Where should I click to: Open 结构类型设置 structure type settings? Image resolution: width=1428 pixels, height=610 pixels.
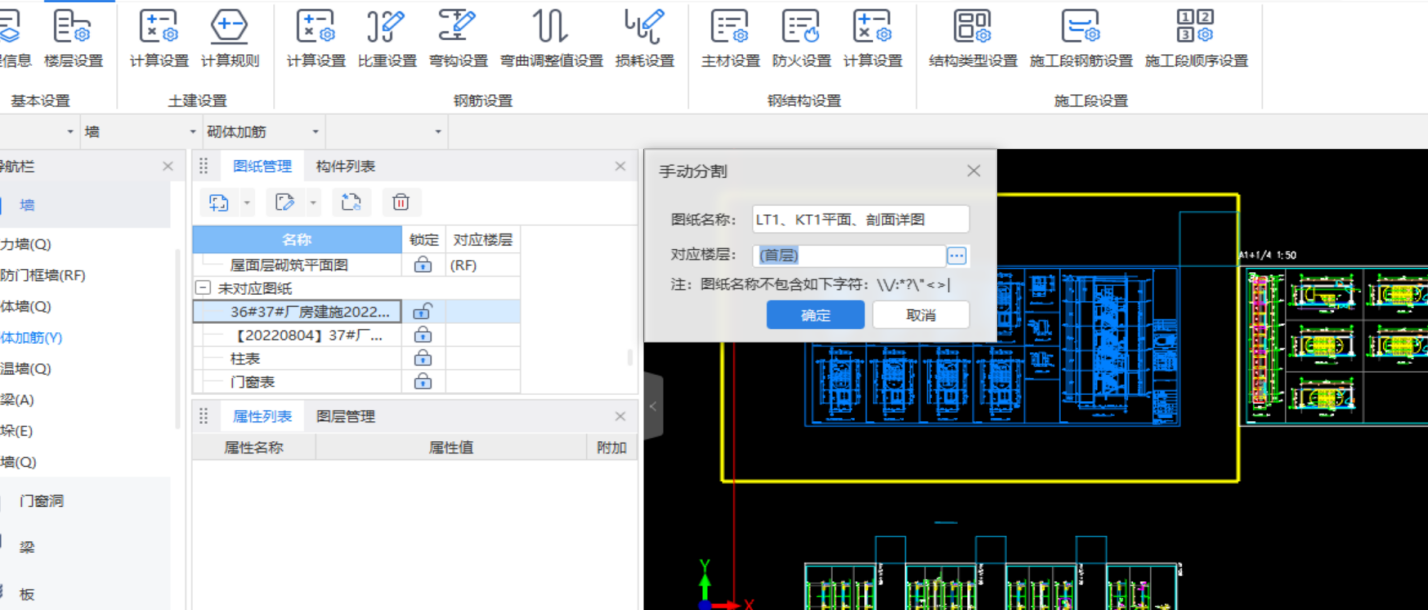[972, 38]
